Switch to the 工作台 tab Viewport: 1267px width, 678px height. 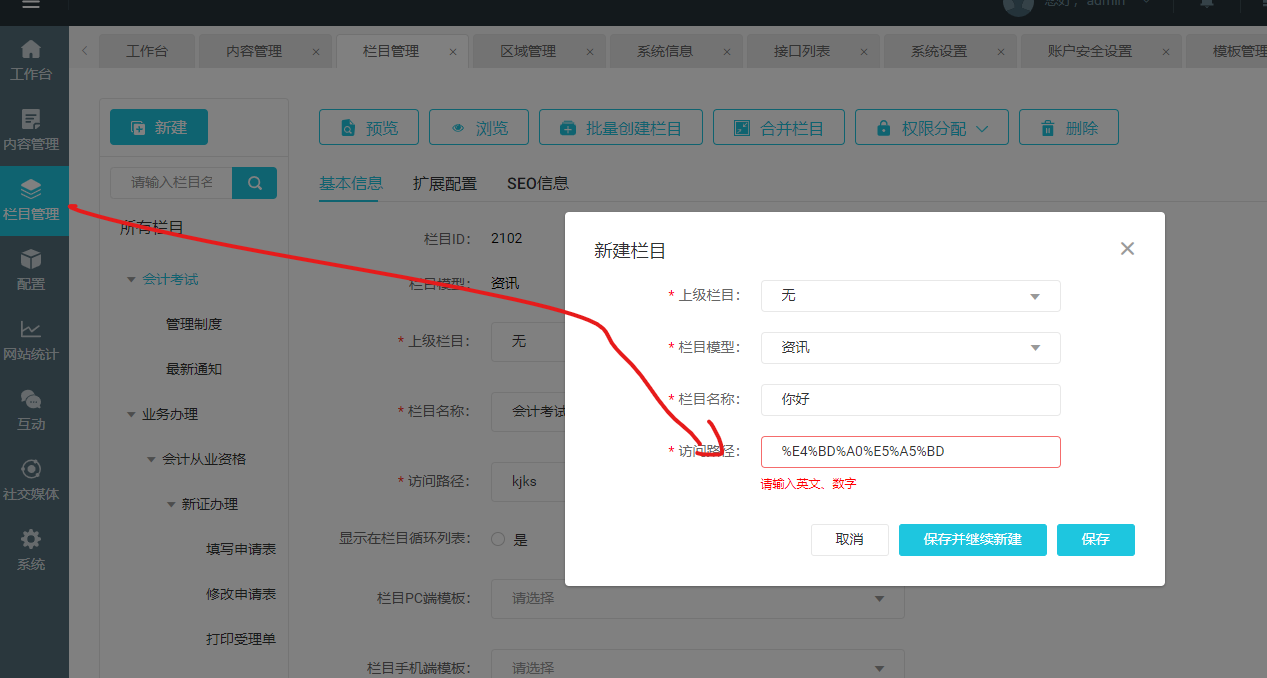click(147, 51)
